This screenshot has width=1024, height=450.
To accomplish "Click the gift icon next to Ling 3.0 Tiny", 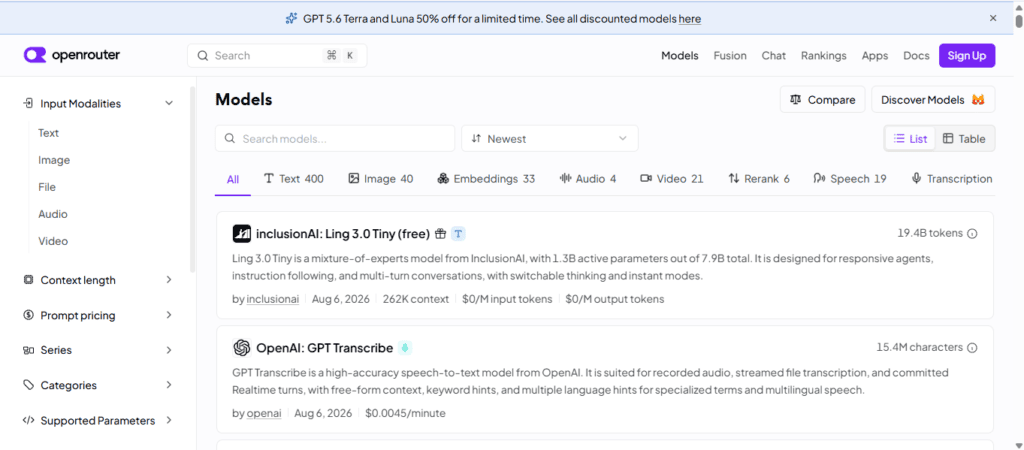I will click(x=441, y=234).
